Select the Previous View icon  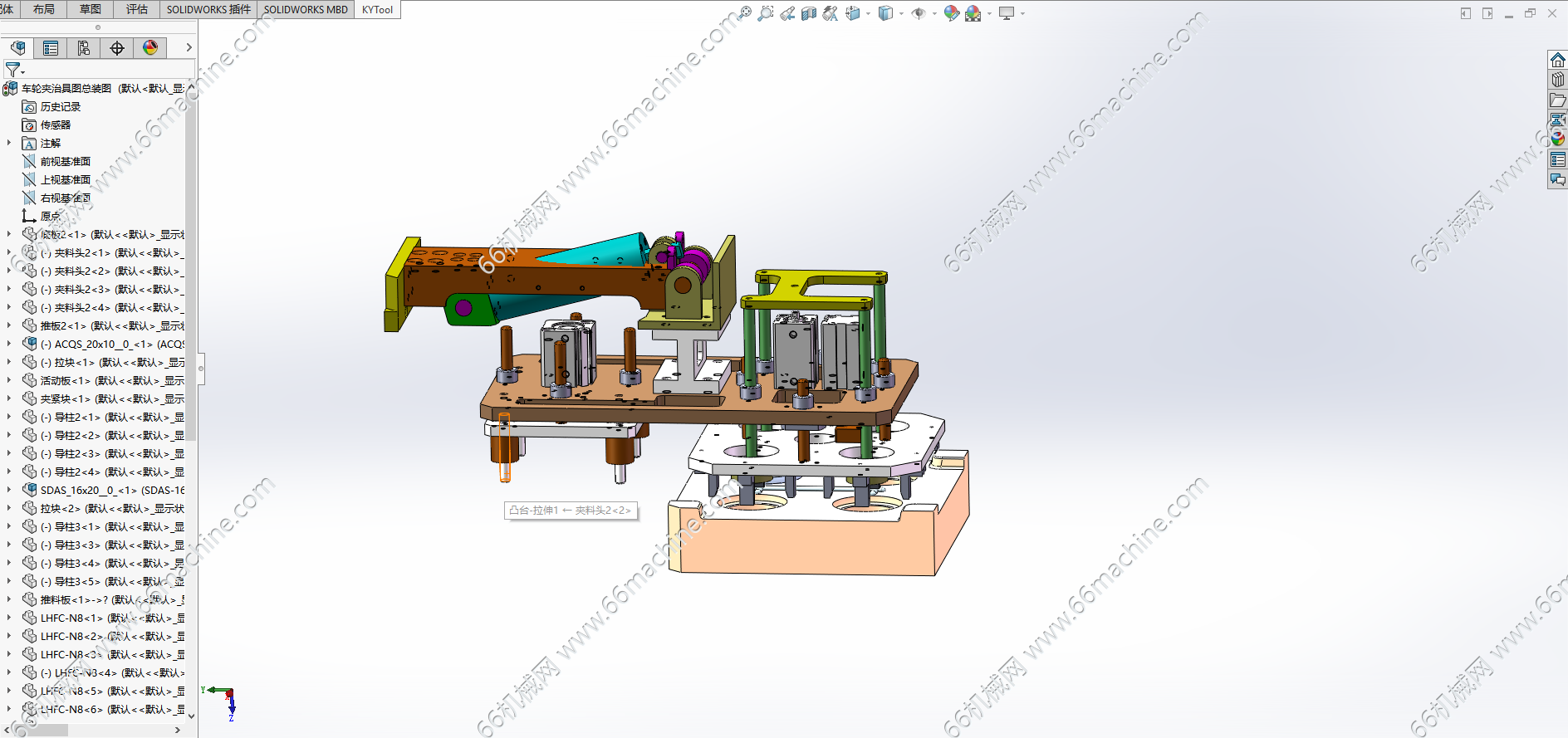pyautogui.click(x=787, y=13)
